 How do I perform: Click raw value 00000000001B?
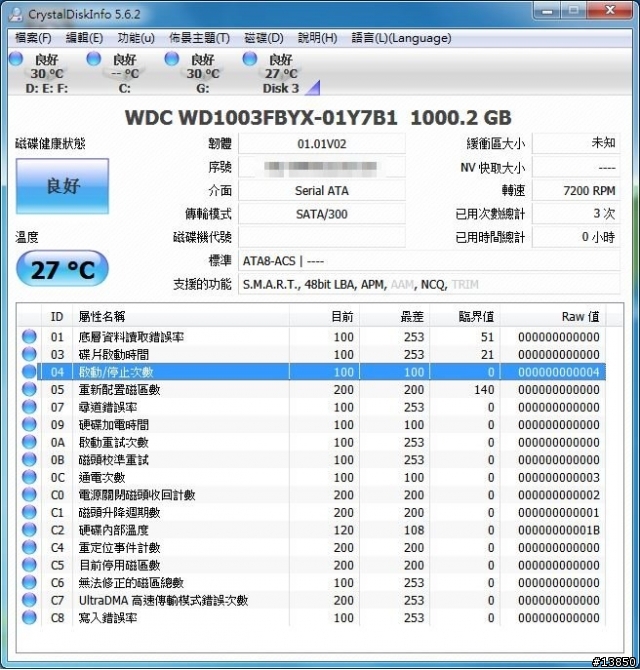(x=559, y=530)
